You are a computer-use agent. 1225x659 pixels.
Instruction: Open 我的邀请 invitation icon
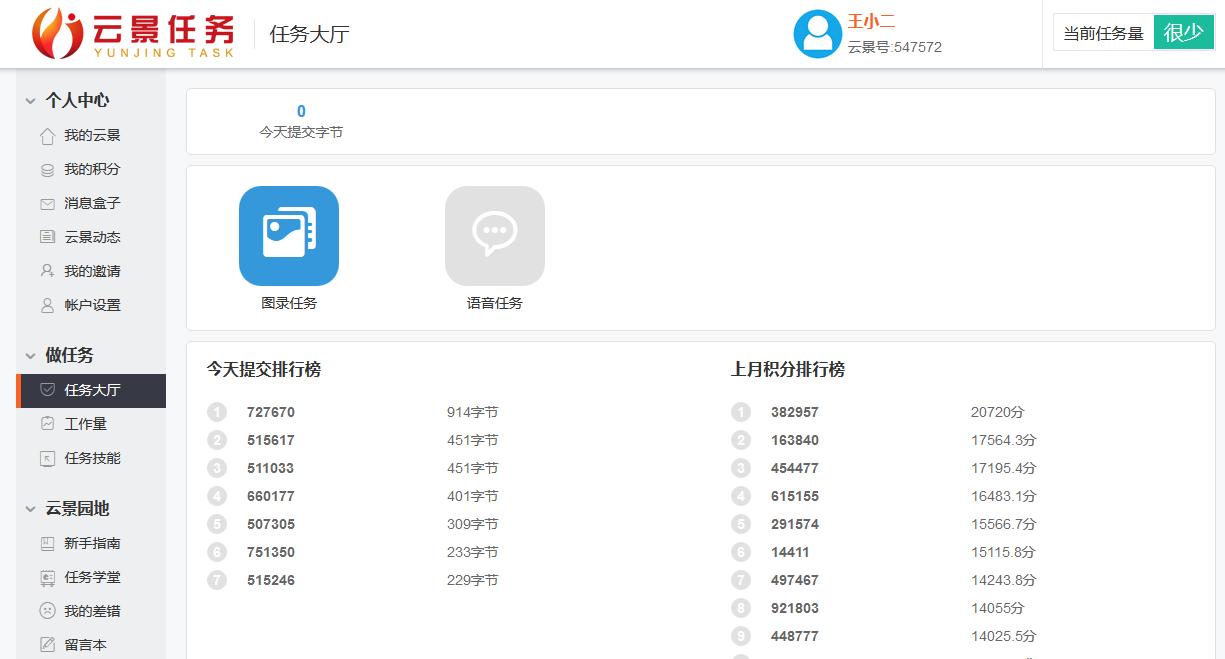48,271
